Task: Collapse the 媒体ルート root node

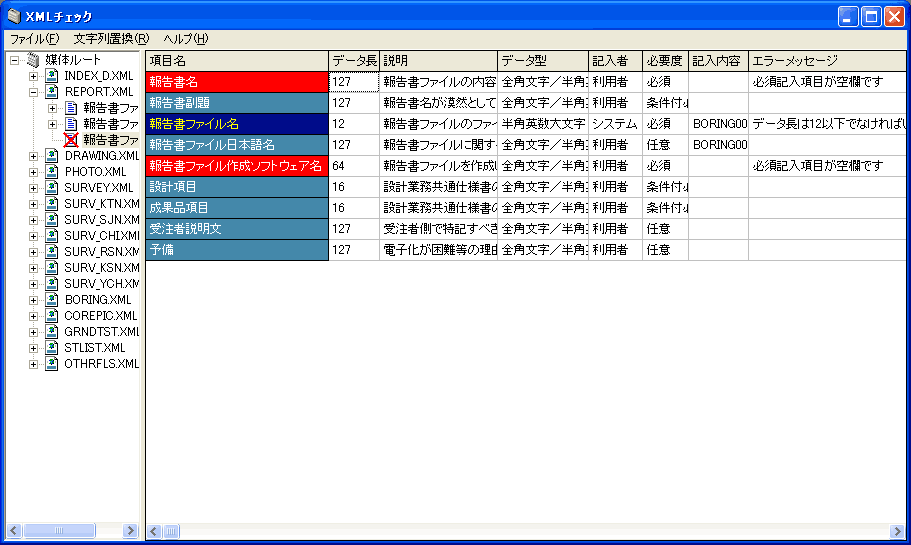Action: tap(15, 60)
